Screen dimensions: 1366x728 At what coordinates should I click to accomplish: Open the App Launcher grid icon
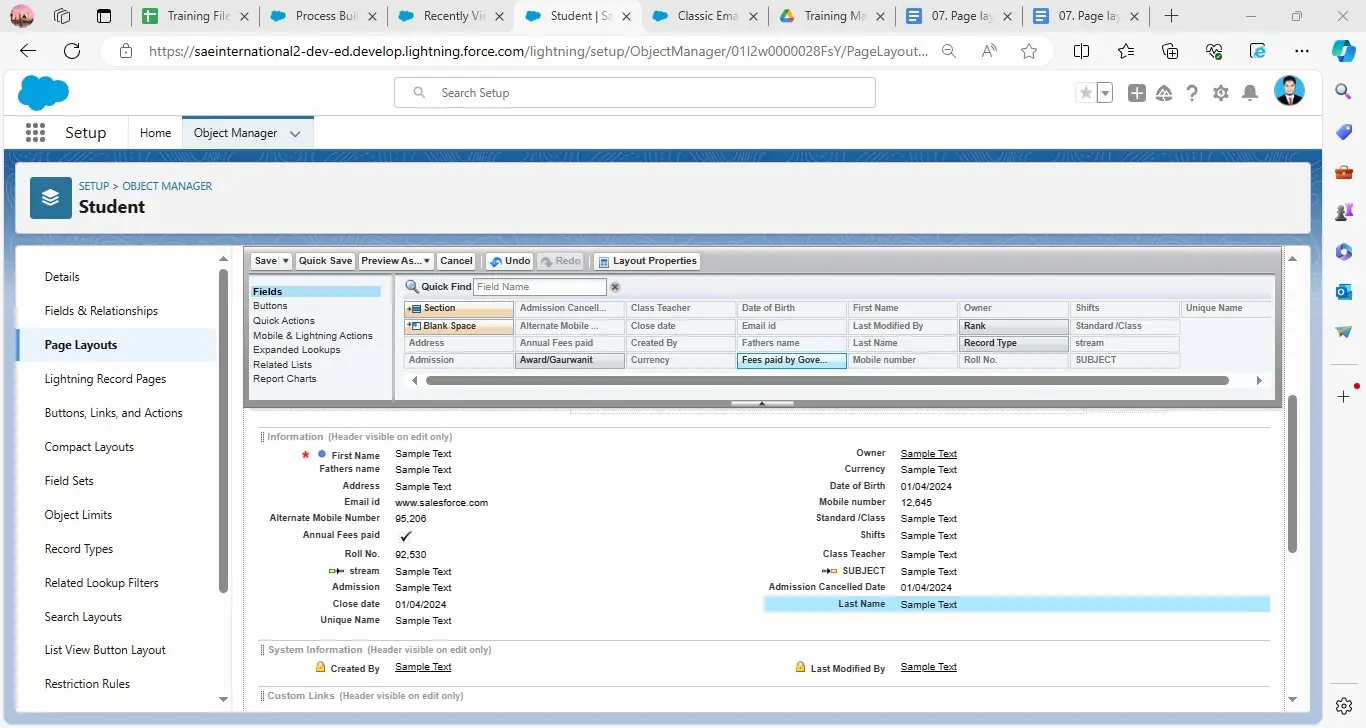point(36,133)
